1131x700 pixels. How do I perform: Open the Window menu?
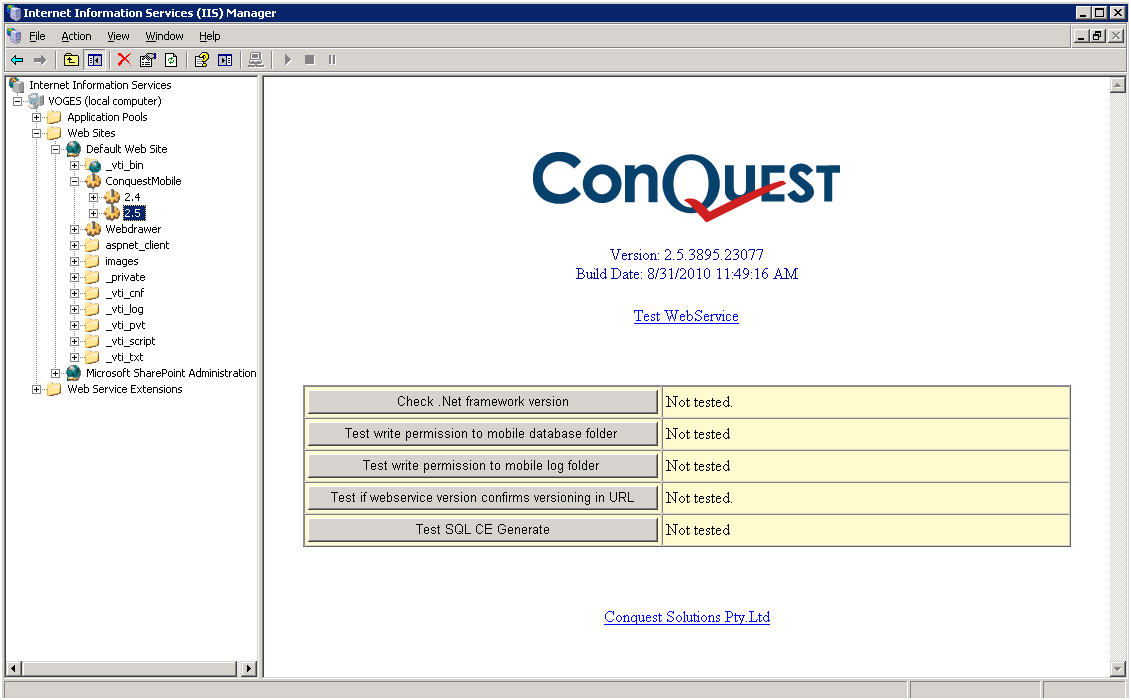pos(164,36)
